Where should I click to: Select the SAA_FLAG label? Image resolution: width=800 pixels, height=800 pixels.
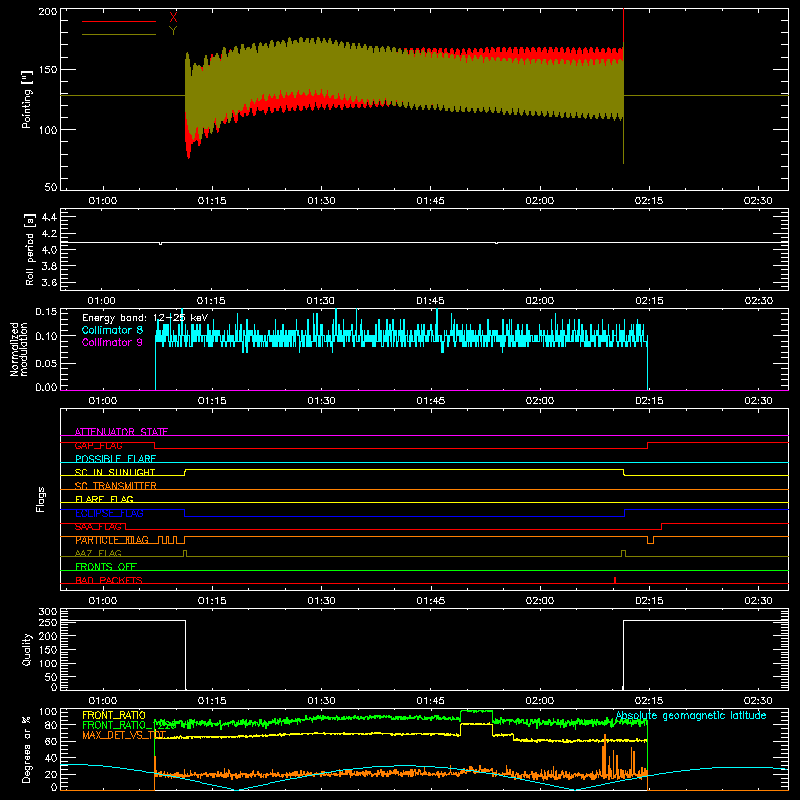(98, 527)
